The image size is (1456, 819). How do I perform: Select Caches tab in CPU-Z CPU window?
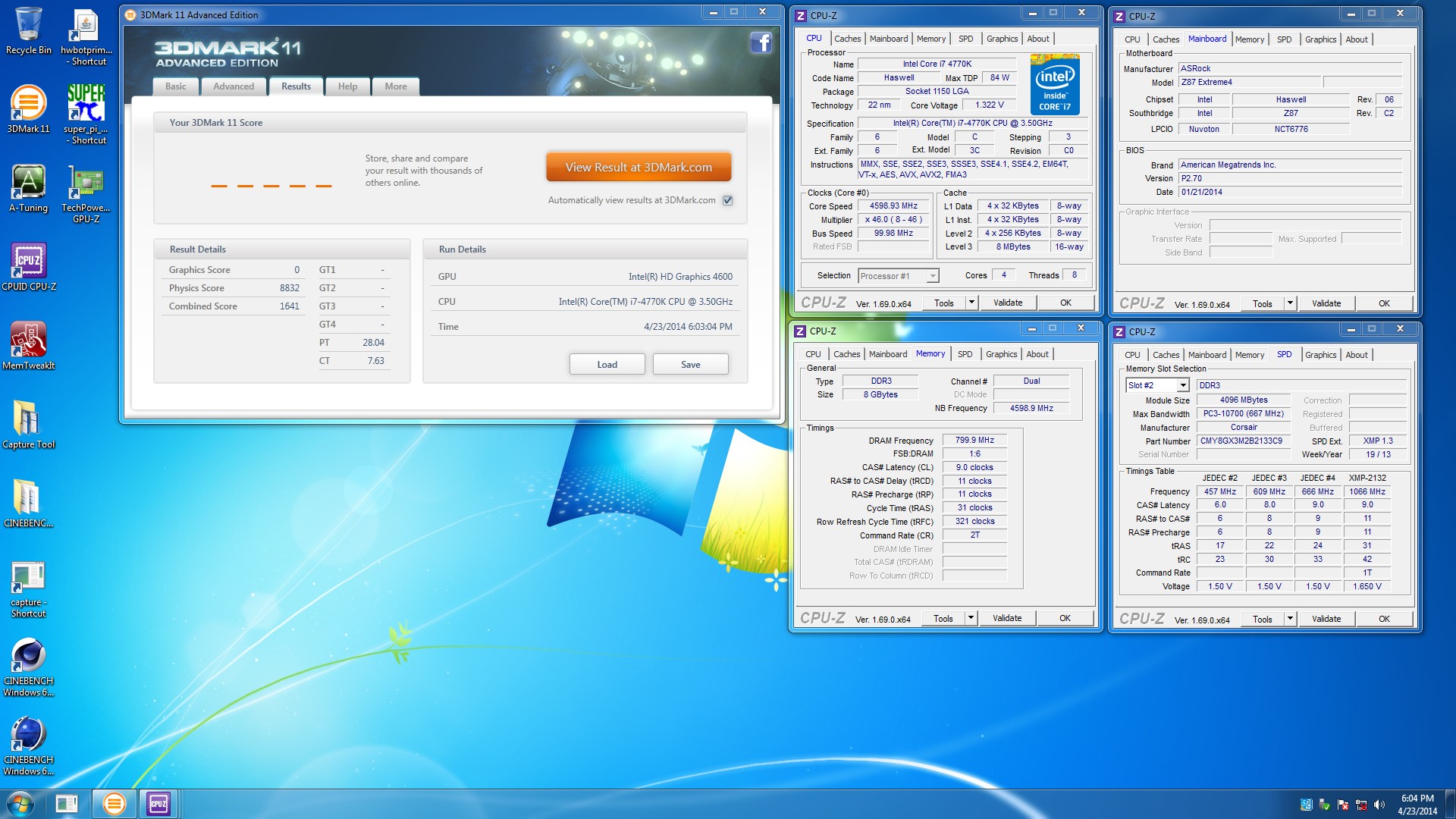[x=847, y=39]
